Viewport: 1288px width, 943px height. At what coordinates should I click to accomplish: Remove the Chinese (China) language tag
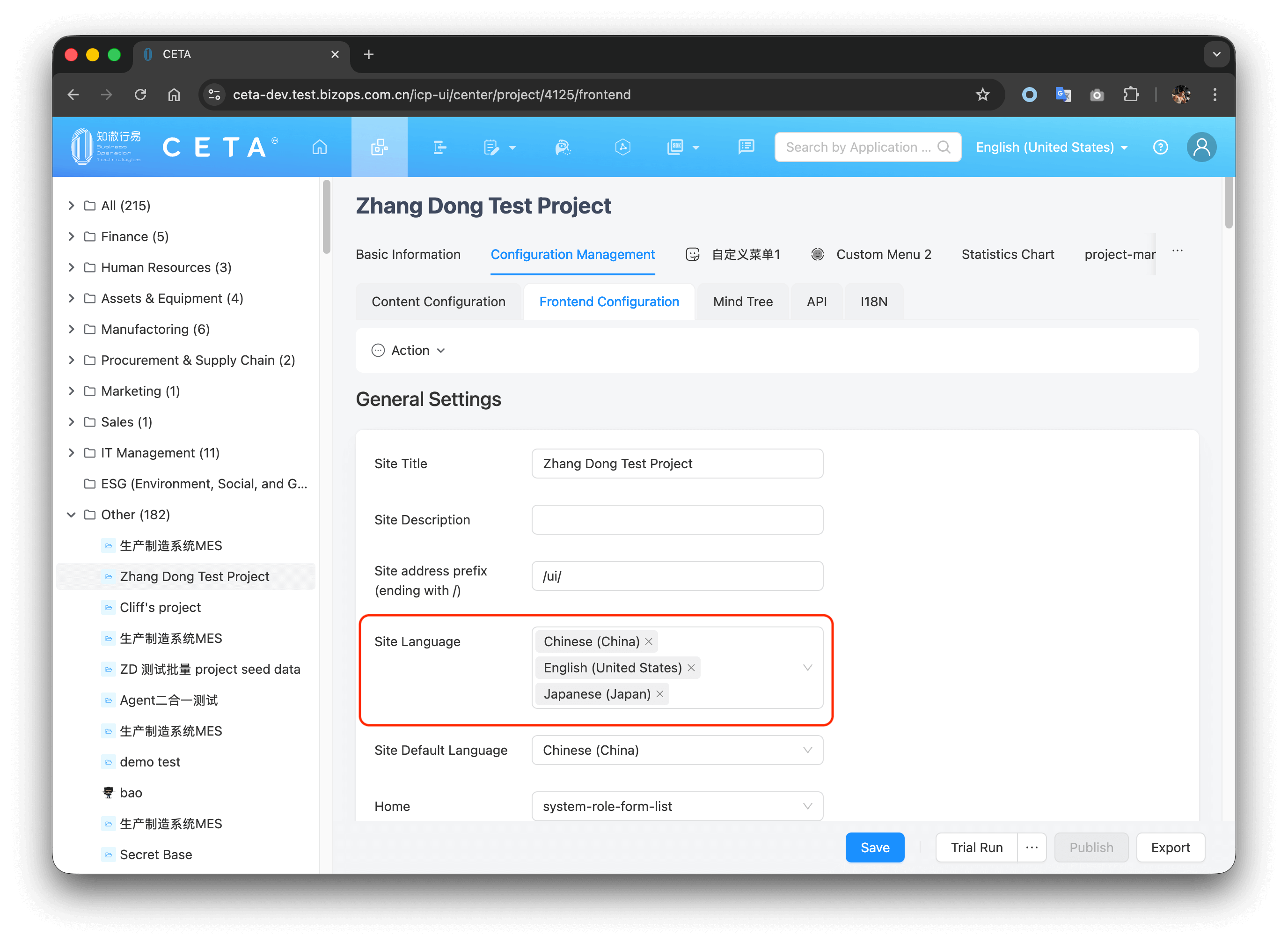coord(649,641)
